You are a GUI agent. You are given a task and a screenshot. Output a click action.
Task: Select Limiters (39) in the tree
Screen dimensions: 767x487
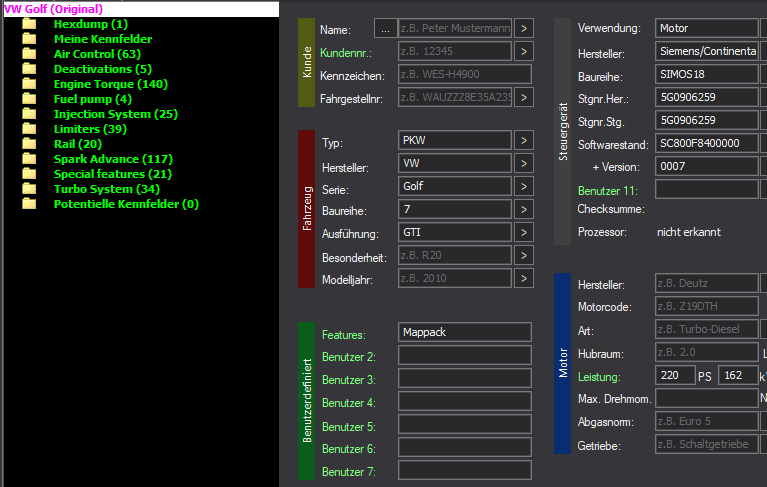[90, 129]
